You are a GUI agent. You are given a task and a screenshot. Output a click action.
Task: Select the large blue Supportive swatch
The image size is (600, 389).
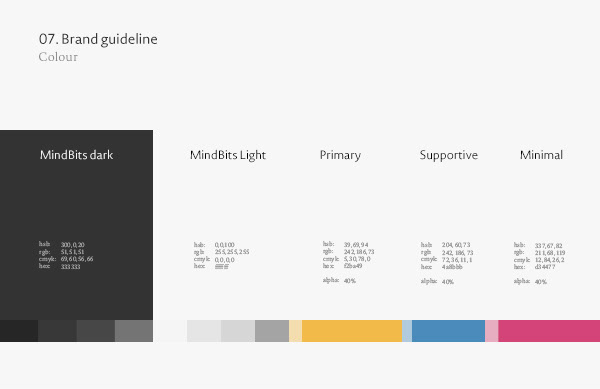pos(448,331)
